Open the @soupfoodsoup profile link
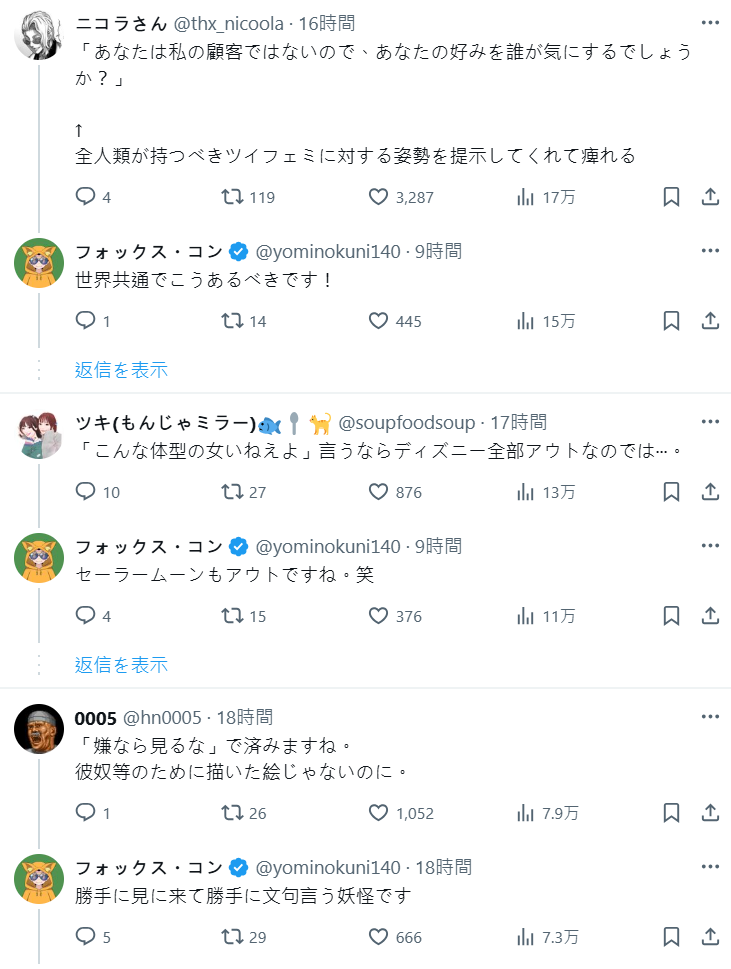Viewport: 731px width, 969px height. tap(407, 423)
